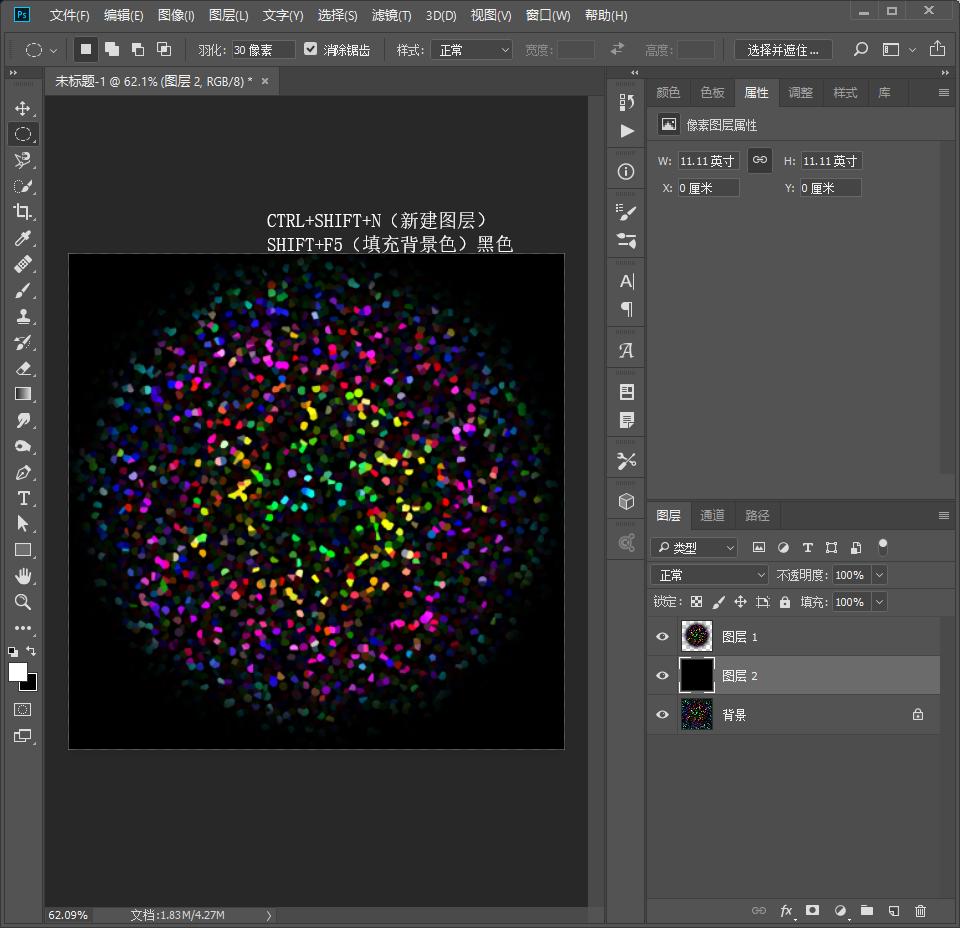
Task: Switch to the 通道 channels tab
Action: pos(712,515)
